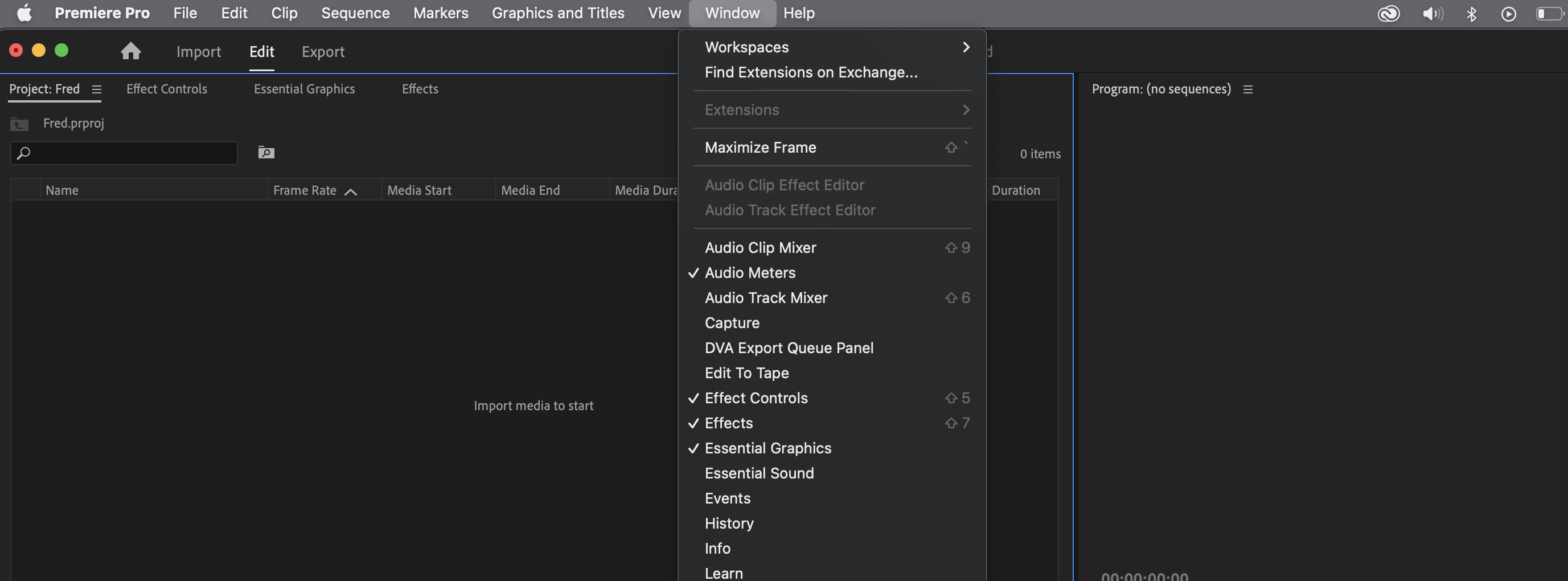Click the Create New Search Bin icon
This screenshot has height=581, width=1568.
coord(266,153)
